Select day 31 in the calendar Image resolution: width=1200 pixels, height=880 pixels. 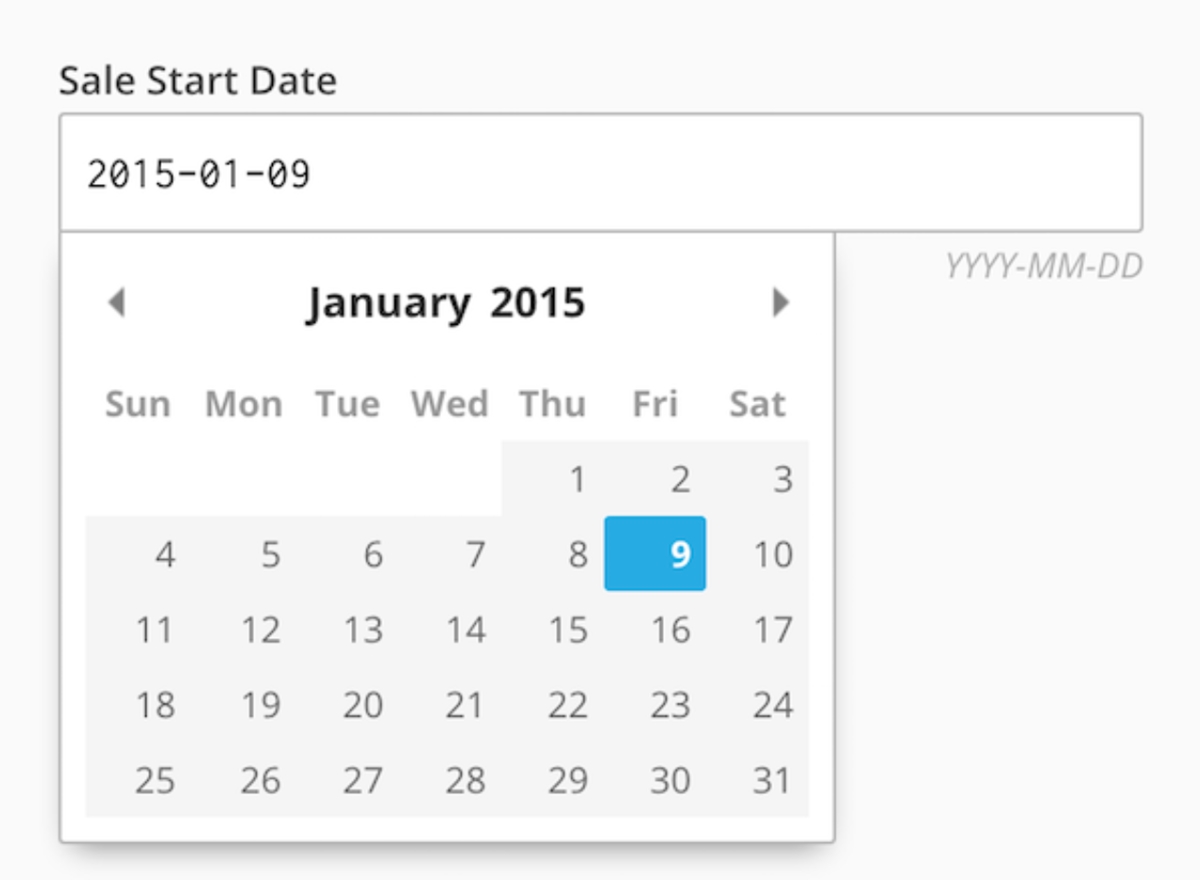coord(757,779)
